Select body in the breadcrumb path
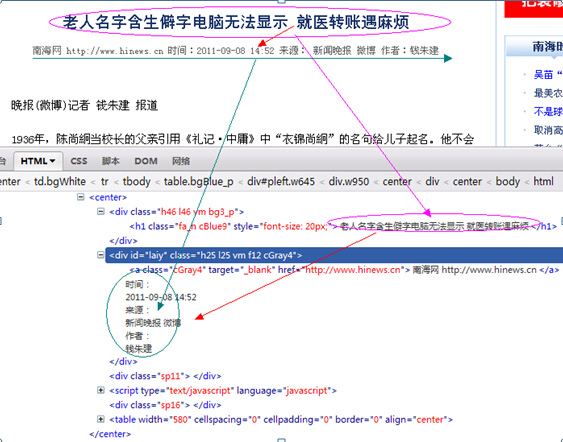Image resolution: width=563 pixels, height=442 pixels. (508, 182)
